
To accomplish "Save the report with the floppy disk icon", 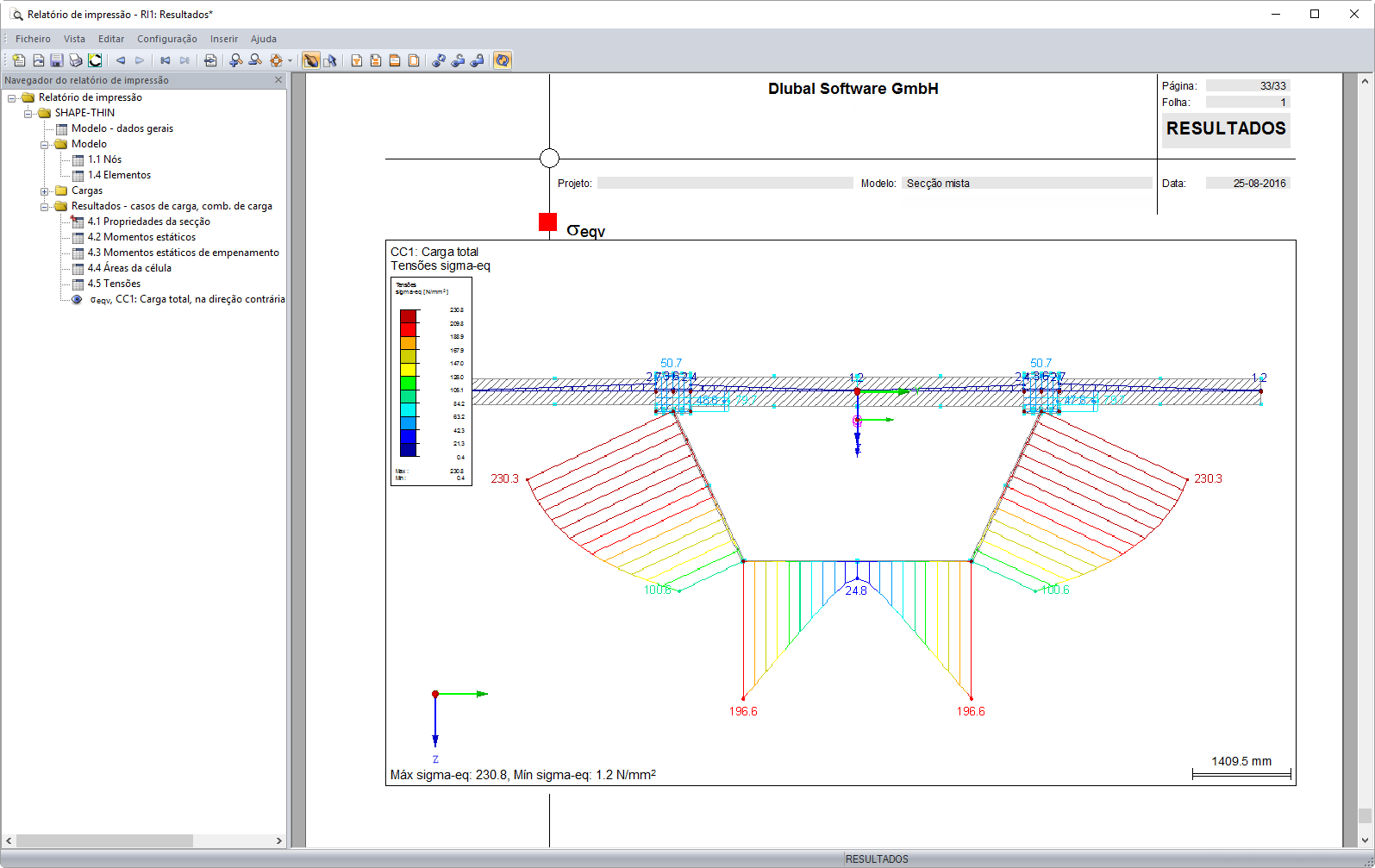I will pos(57,60).
